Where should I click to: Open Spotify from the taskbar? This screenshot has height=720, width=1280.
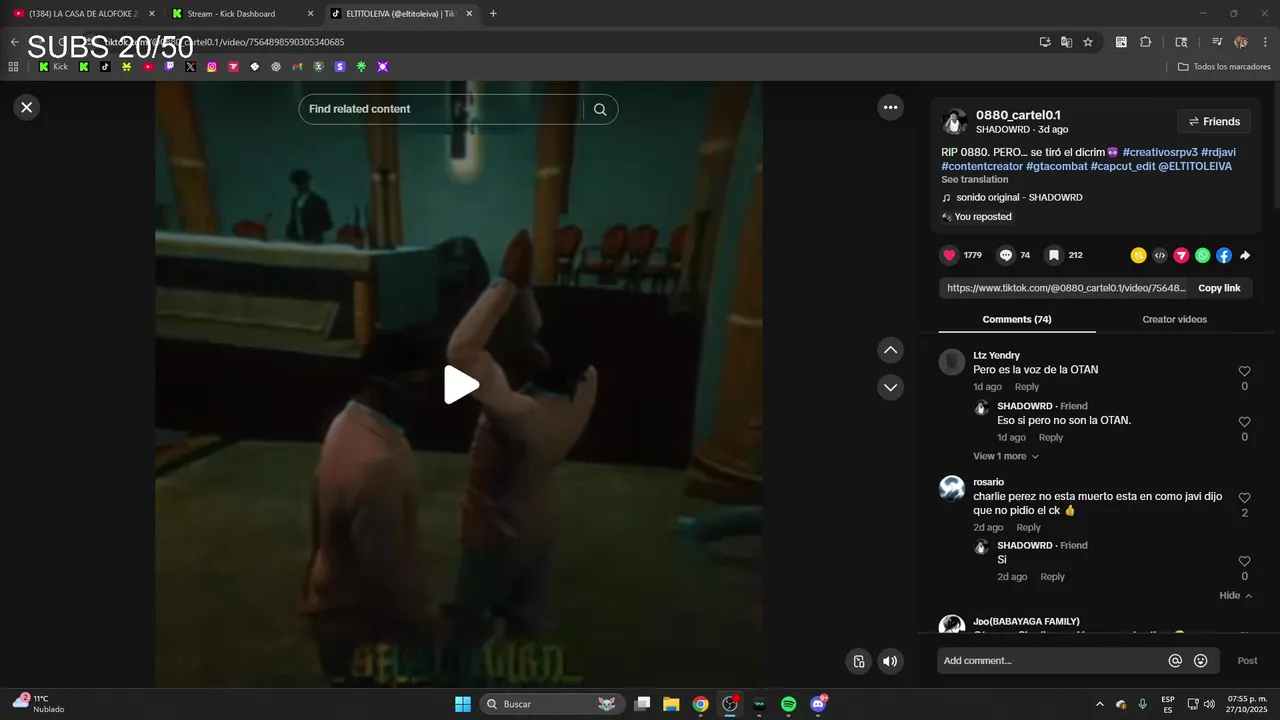[788, 704]
